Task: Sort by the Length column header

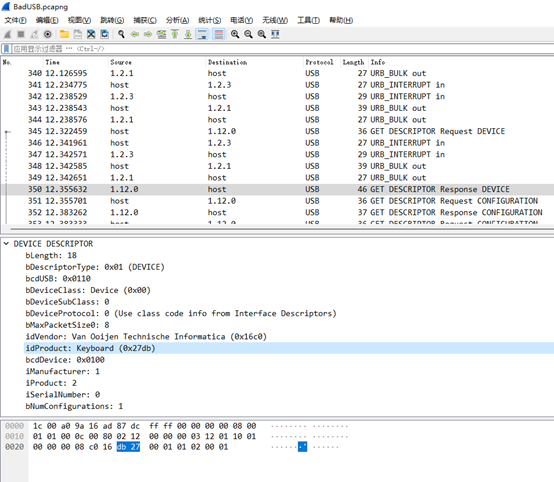Action: pos(354,62)
